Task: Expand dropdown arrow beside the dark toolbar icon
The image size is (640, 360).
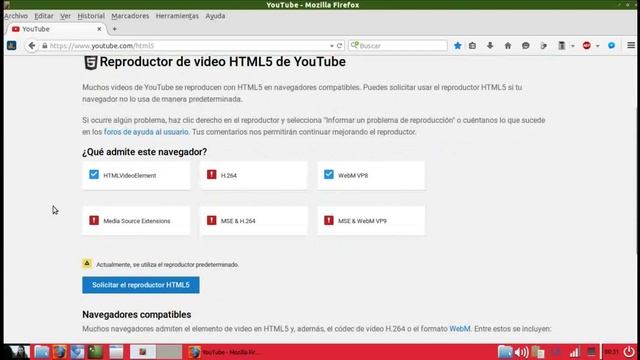Action: click(573, 46)
